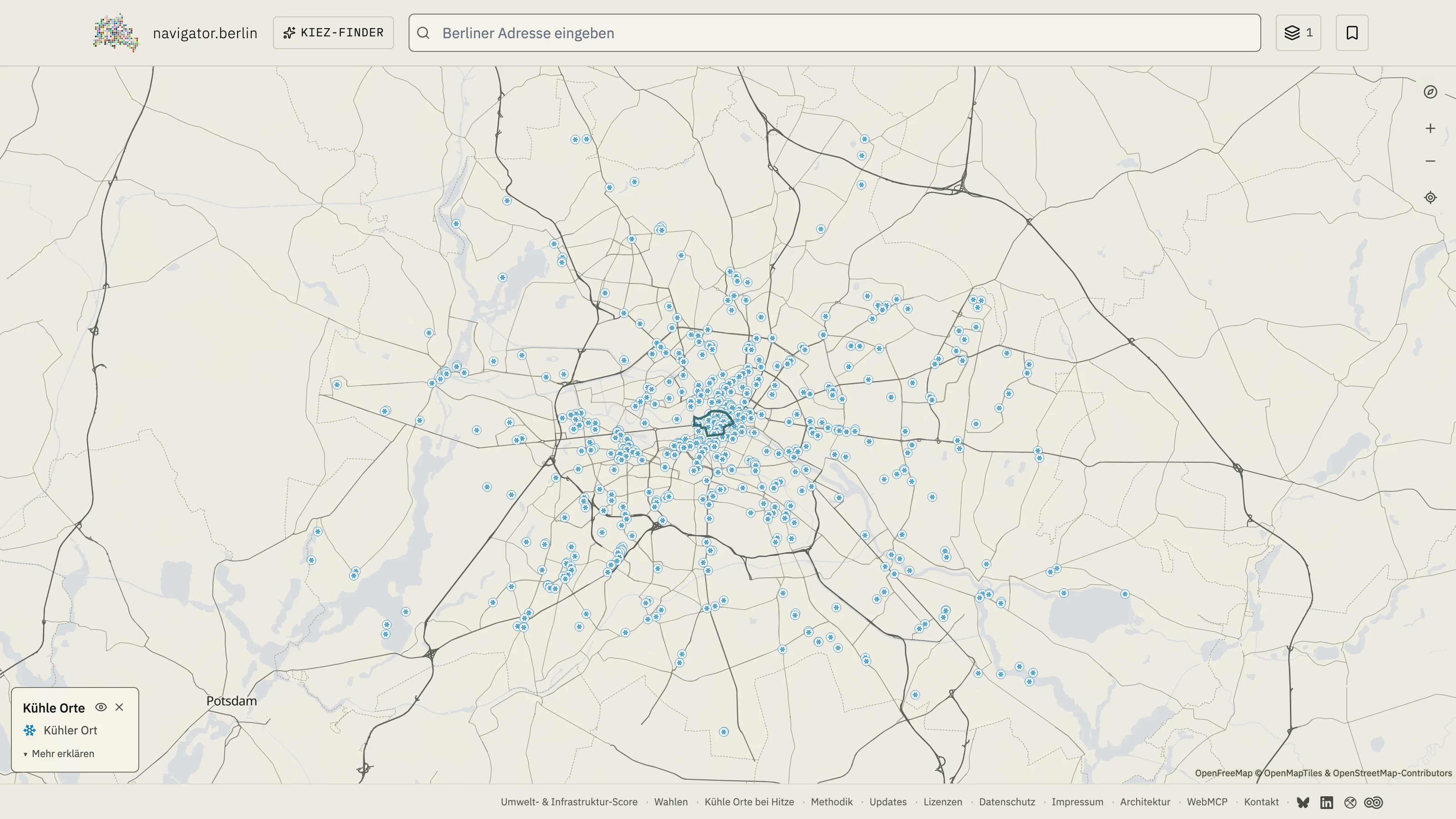Image resolution: width=1456 pixels, height=819 pixels.
Task: Open the Lizenzen footer link
Action: pyautogui.click(x=943, y=802)
